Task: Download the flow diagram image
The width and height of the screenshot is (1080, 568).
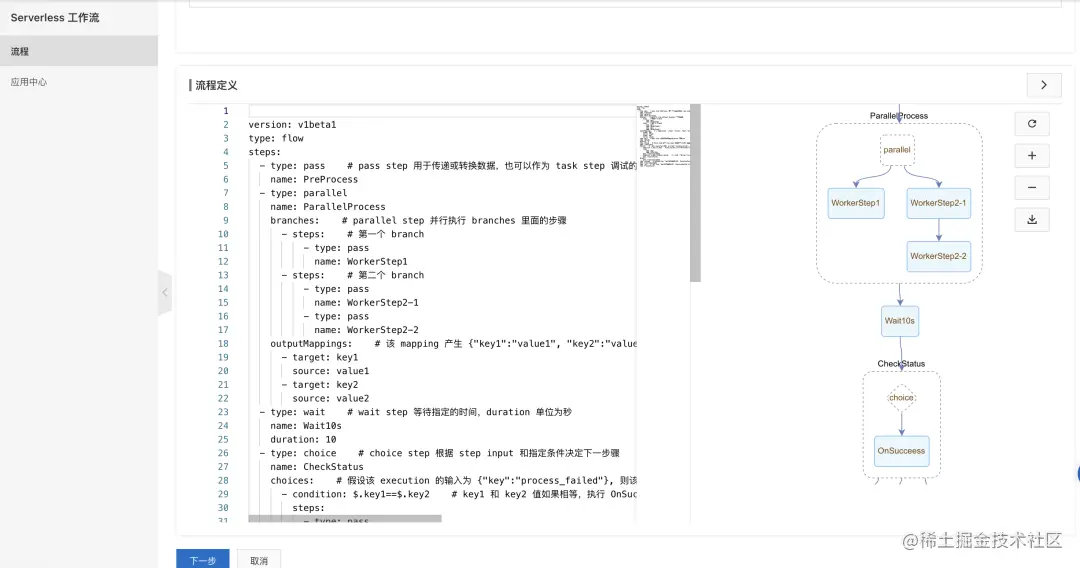Action: click(1032, 220)
